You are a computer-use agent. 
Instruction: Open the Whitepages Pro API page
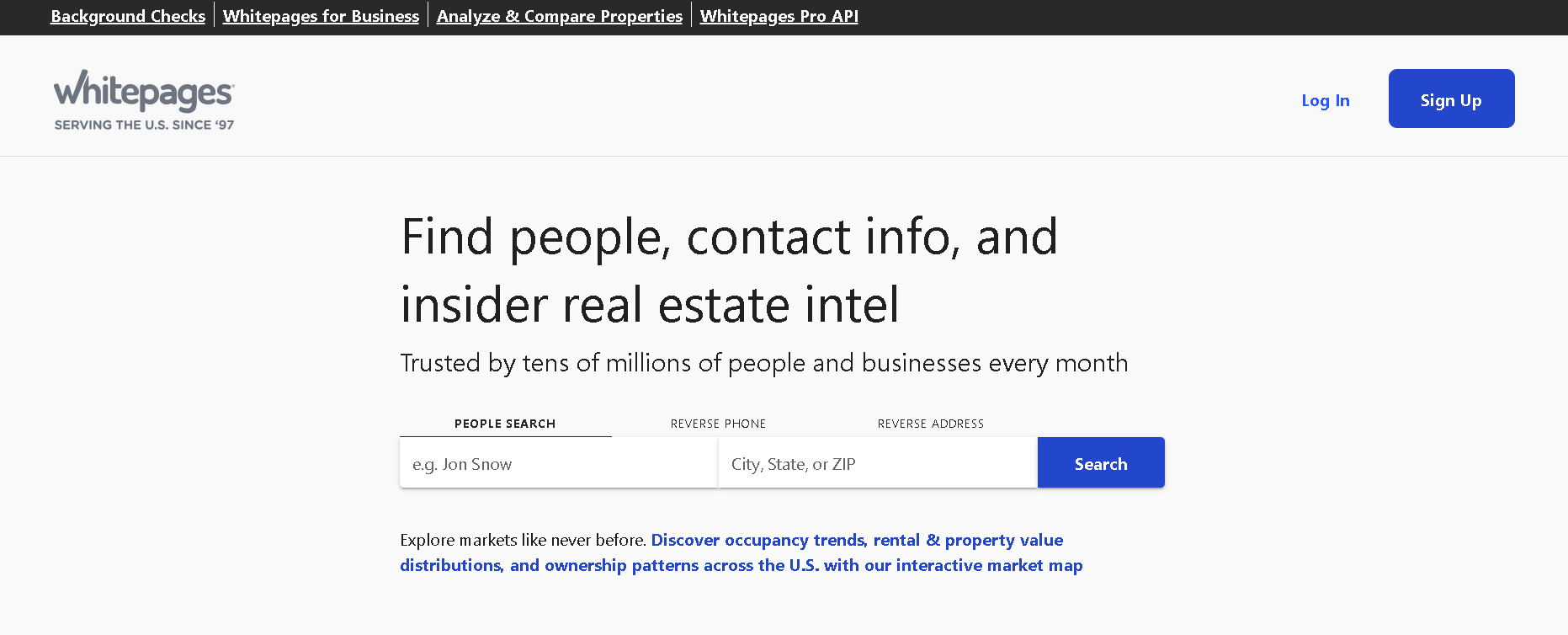(x=778, y=15)
